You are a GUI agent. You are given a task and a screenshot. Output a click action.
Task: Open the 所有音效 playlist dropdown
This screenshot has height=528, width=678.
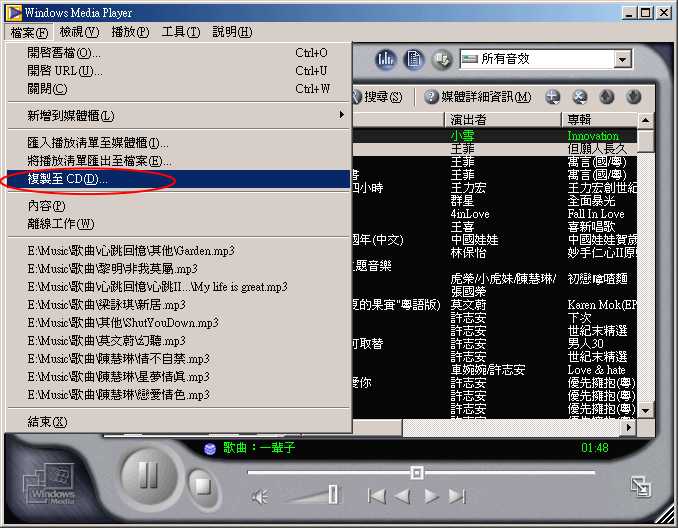[x=622, y=59]
